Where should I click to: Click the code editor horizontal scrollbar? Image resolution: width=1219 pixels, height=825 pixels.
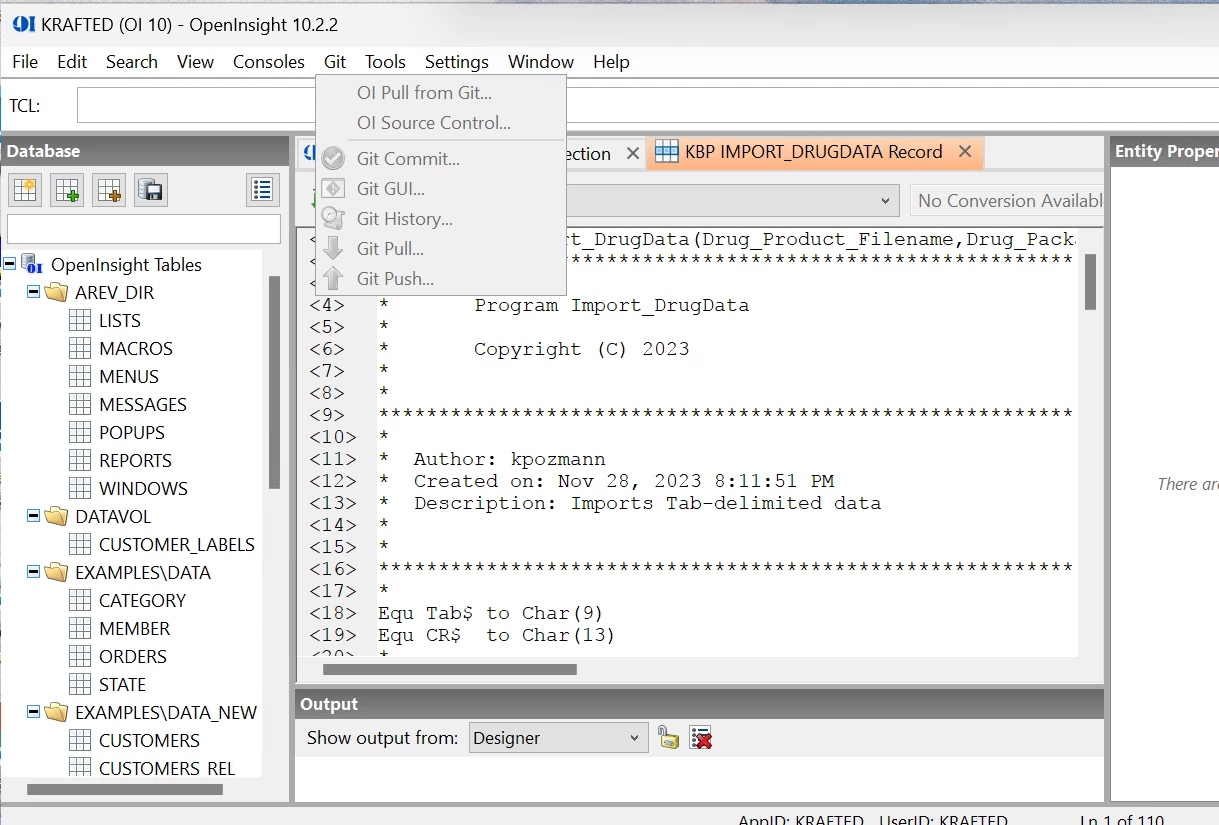click(x=449, y=669)
